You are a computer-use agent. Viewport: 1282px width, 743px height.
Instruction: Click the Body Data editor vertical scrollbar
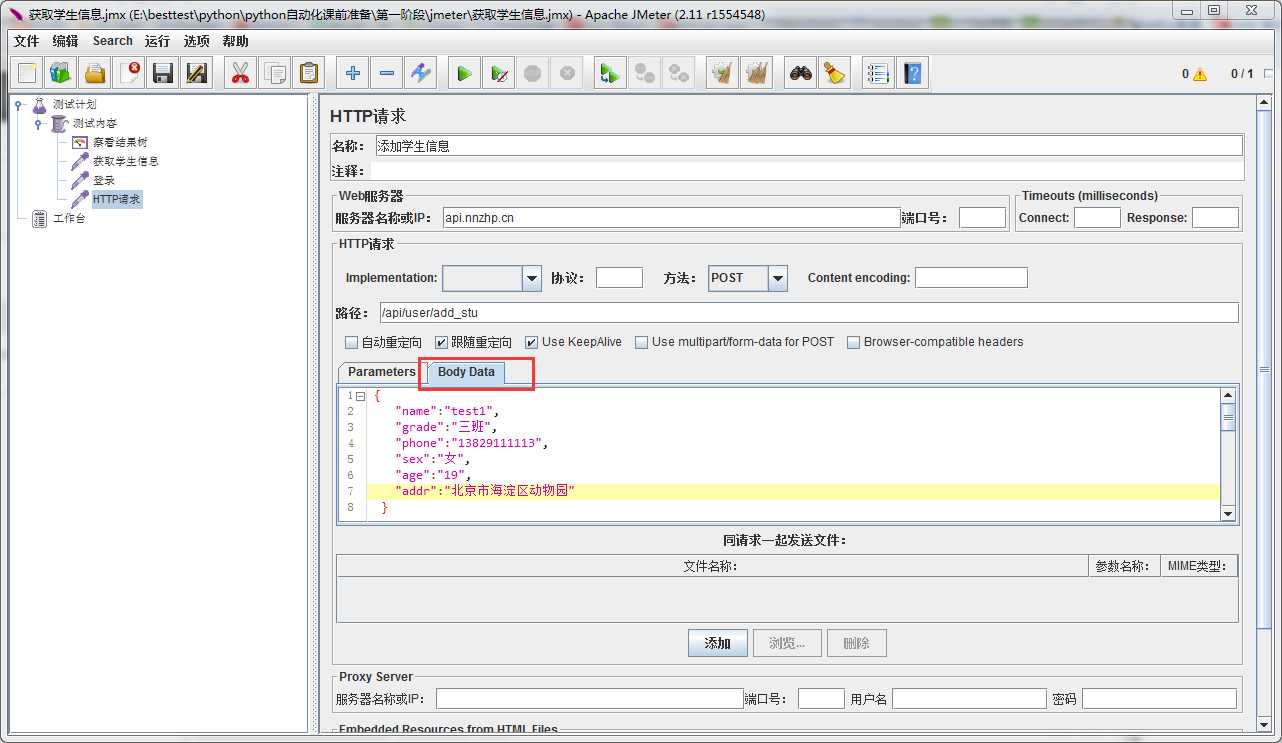click(x=1228, y=455)
